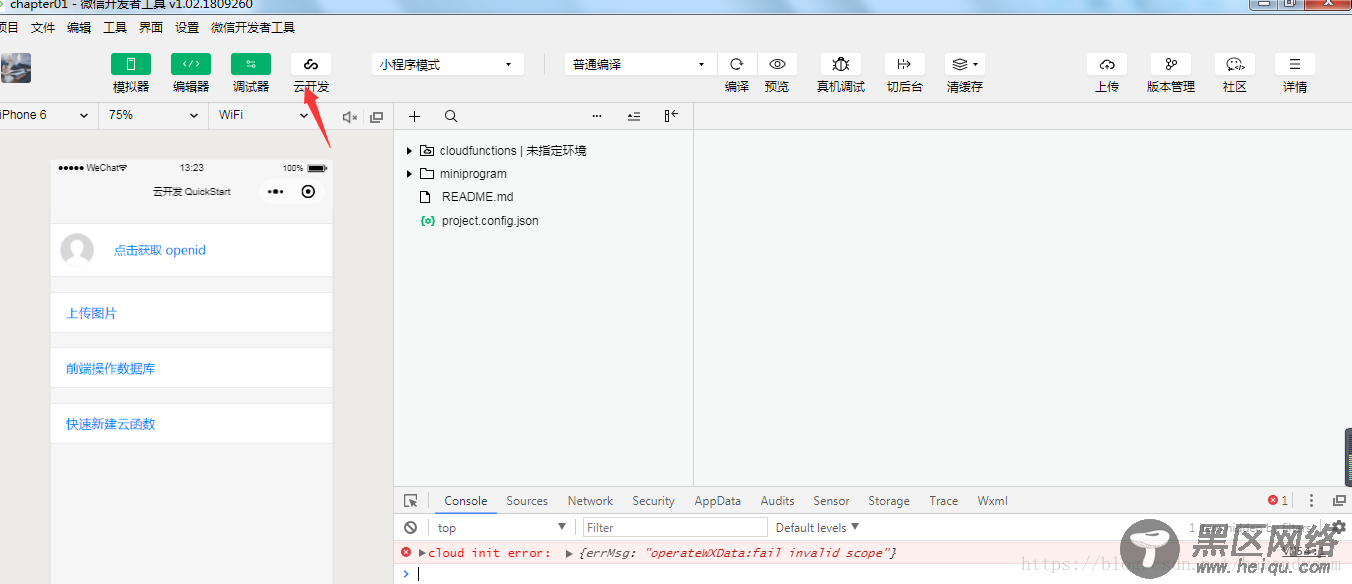Open the 小程序模式 mode dropdown
Image resolution: width=1352 pixels, height=584 pixels.
pos(448,64)
